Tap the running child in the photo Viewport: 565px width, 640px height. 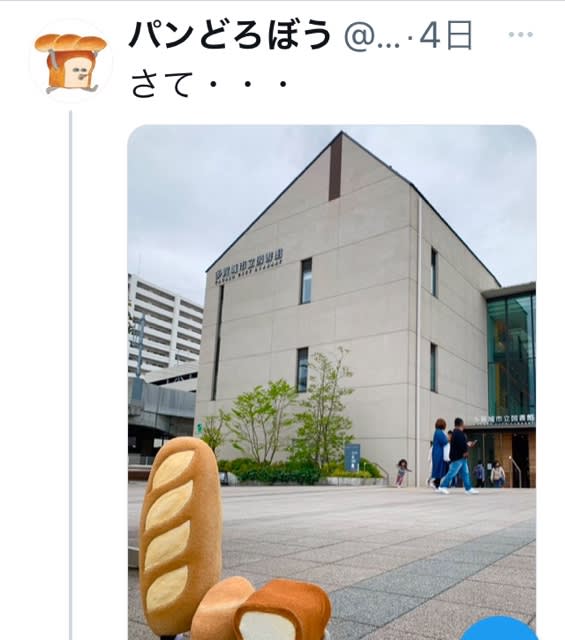[x=402, y=473]
